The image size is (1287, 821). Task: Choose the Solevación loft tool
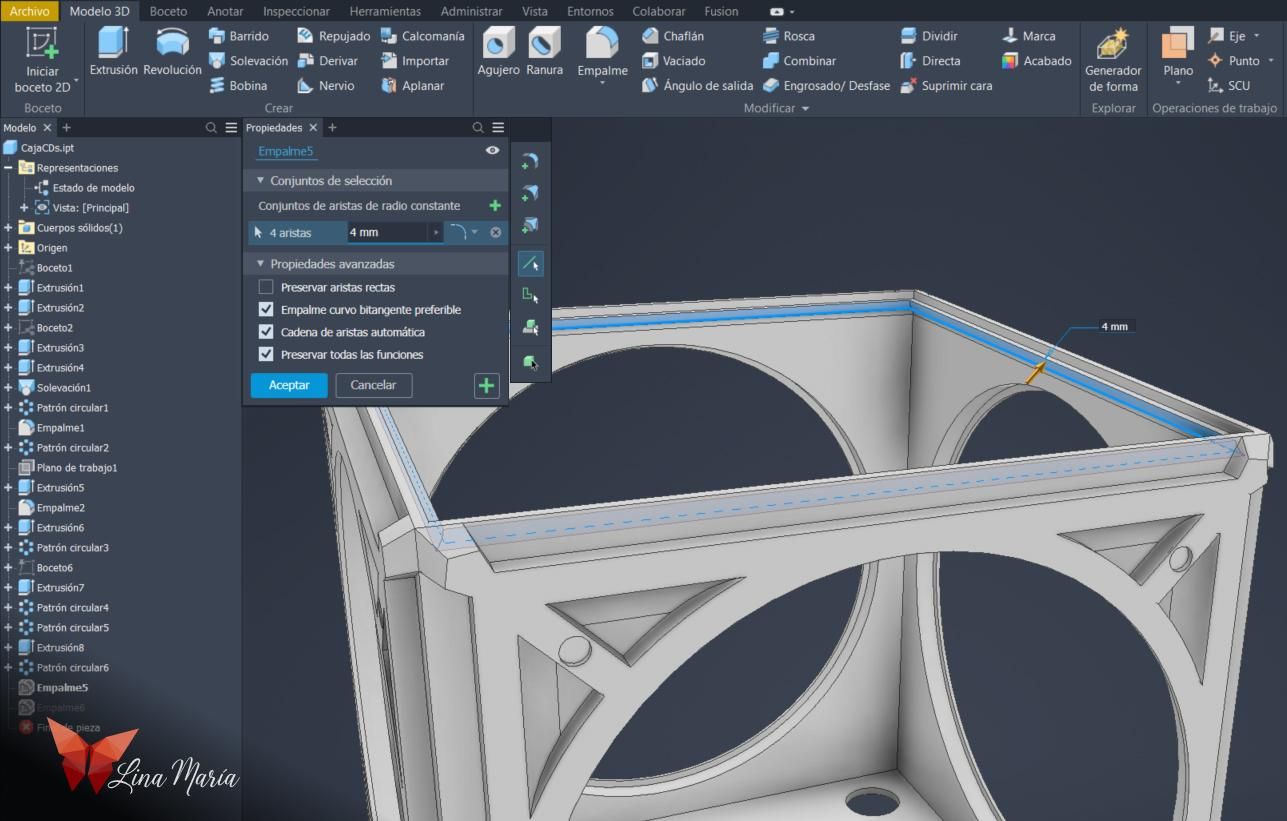click(x=248, y=61)
